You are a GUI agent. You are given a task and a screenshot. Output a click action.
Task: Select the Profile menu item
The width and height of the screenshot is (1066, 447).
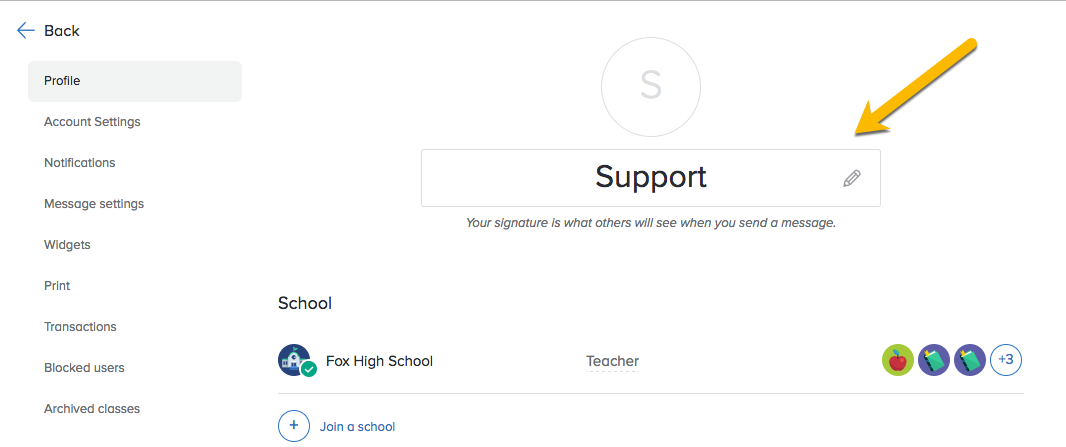[x=135, y=82]
